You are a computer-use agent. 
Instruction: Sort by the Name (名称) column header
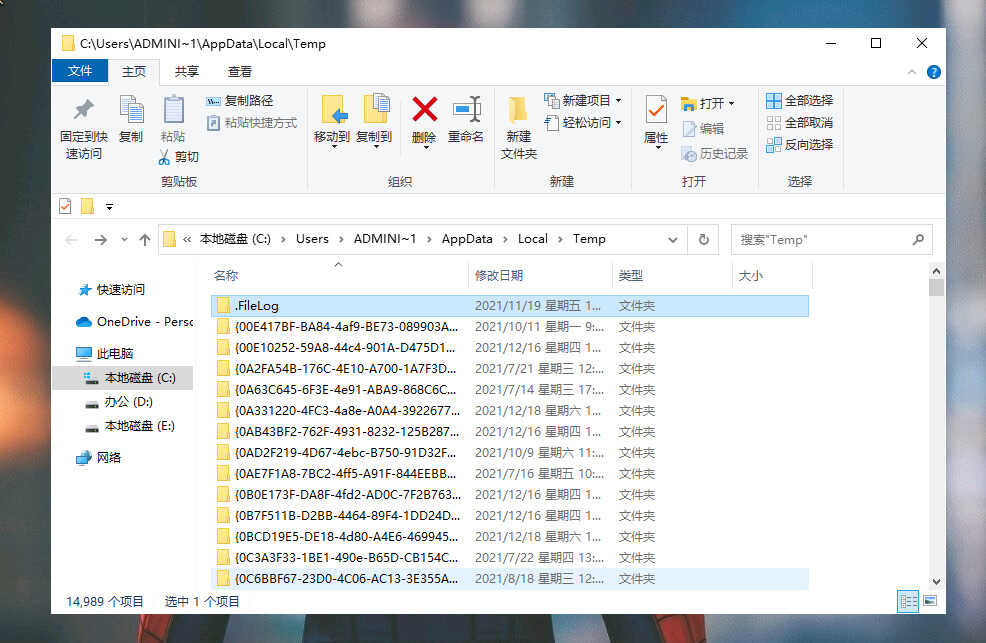[339, 275]
